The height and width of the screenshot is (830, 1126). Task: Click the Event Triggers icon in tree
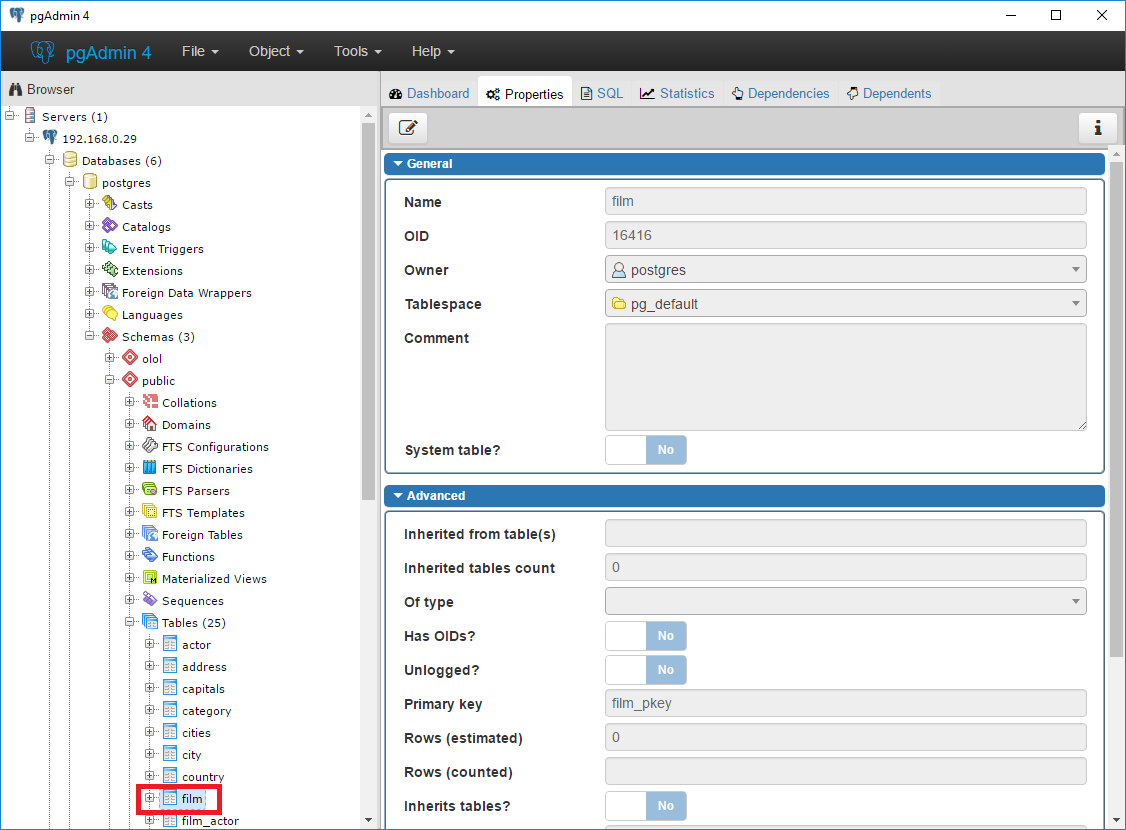pyautogui.click(x=110, y=248)
